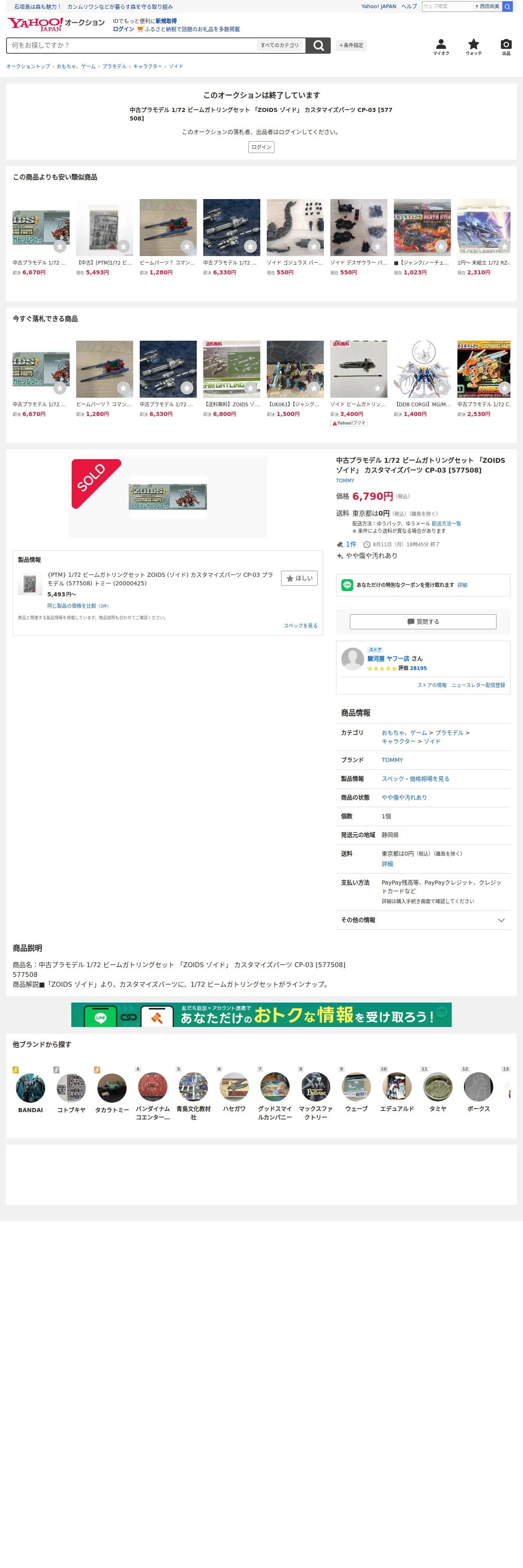Open the ヘルプ link in the top bar
The height and width of the screenshot is (1568, 523).
click(409, 7)
